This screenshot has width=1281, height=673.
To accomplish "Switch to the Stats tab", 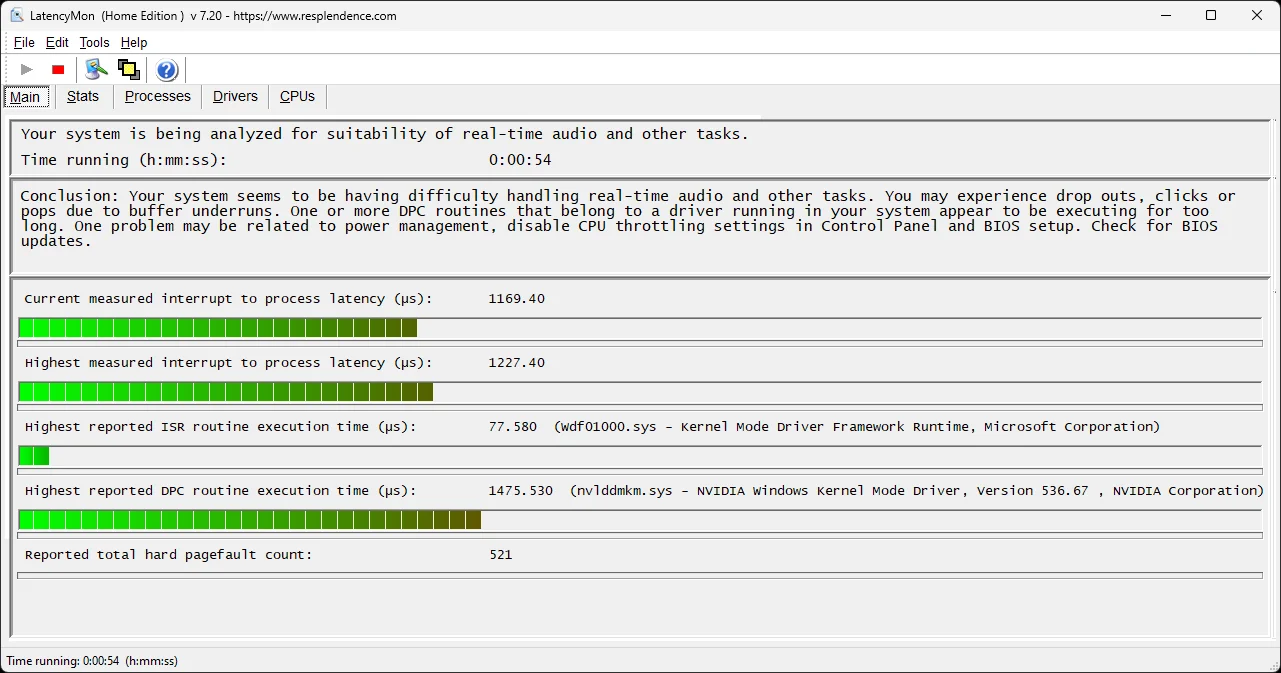I will [x=83, y=97].
